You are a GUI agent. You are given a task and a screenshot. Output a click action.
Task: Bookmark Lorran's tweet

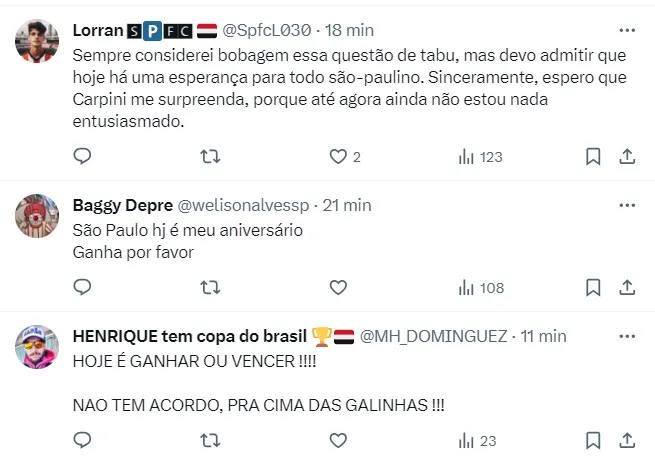pos(593,156)
